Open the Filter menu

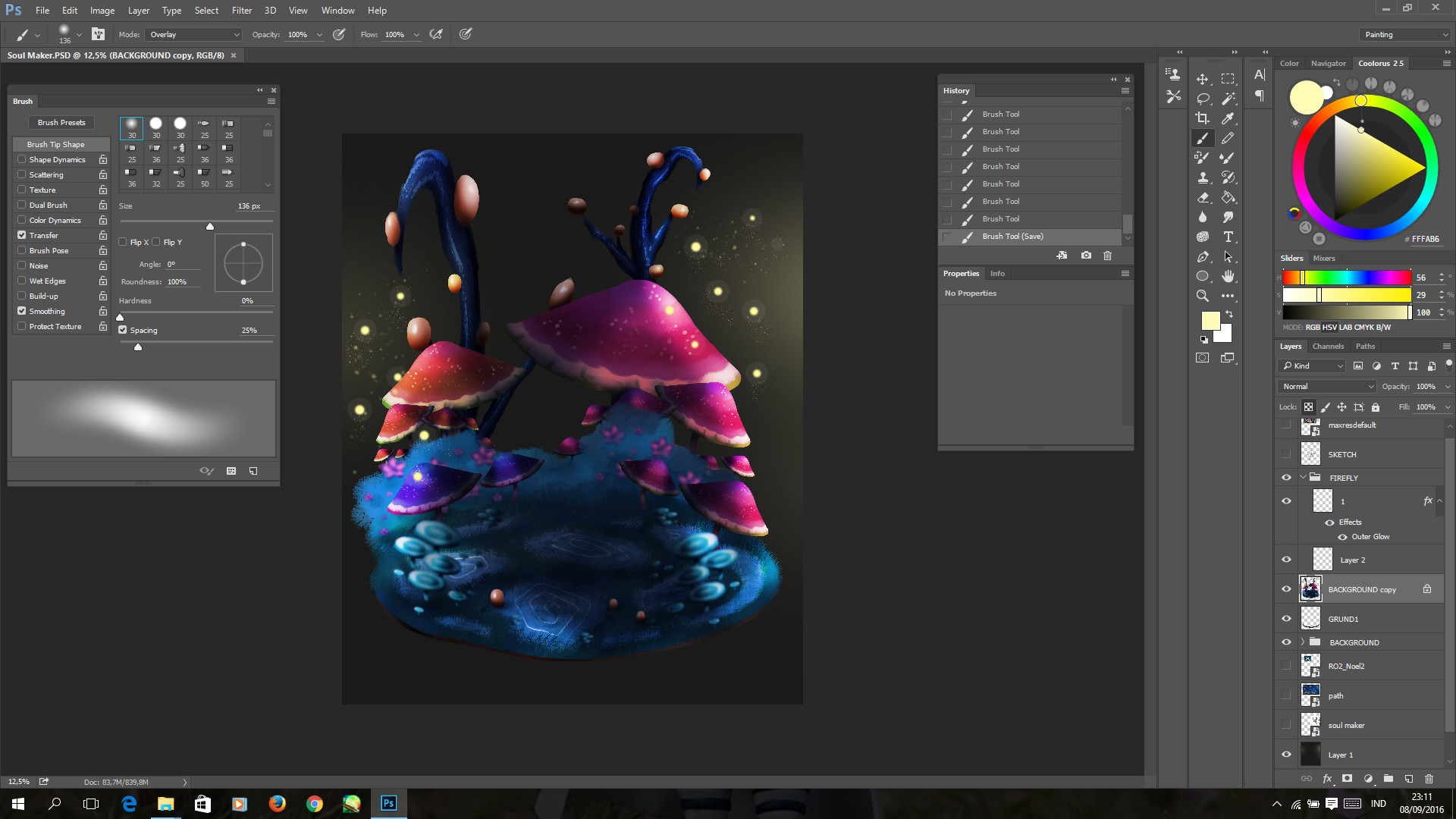click(242, 10)
